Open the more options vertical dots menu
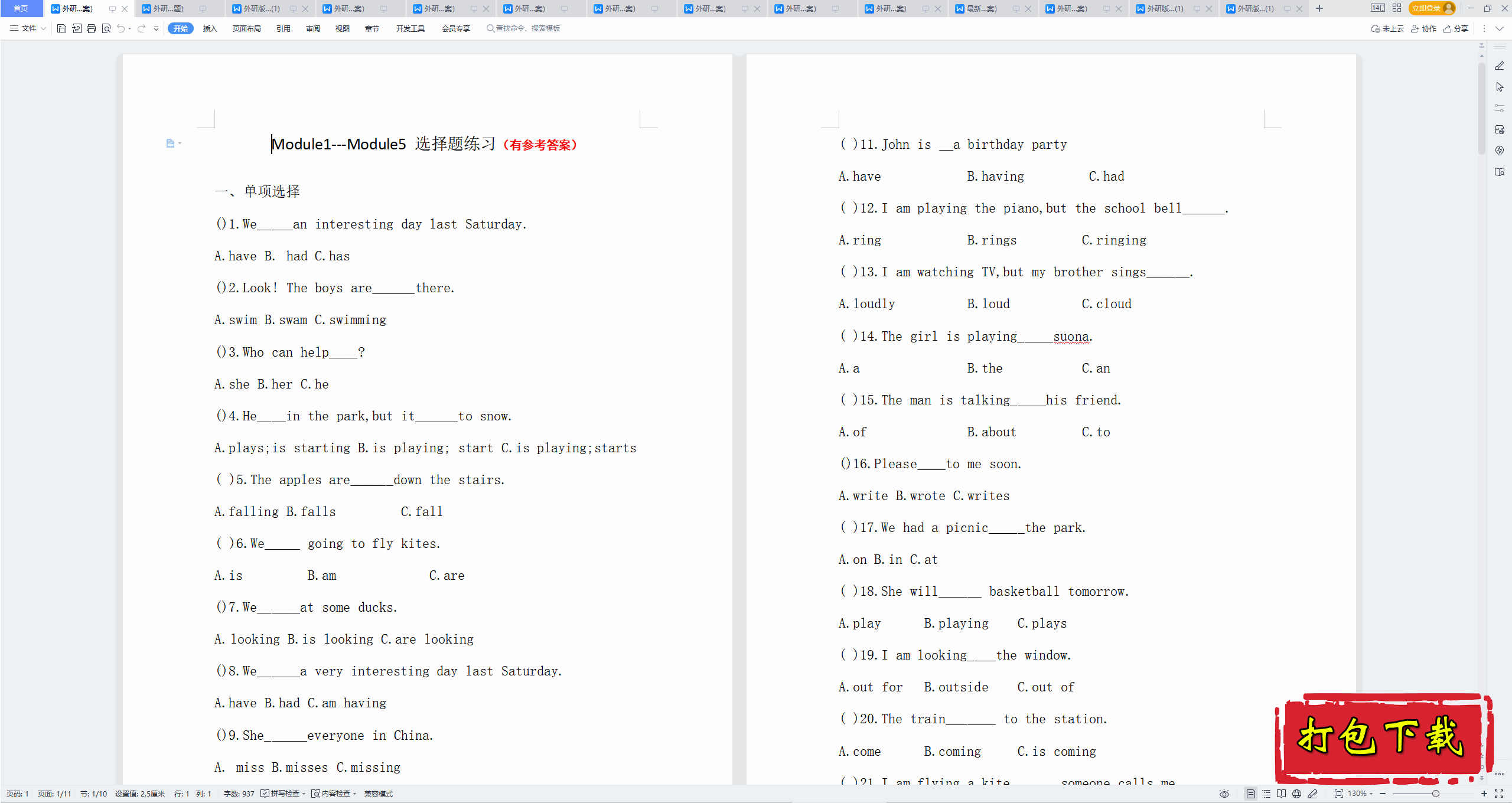The image size is (1512, 803). pyautogui.click(x=1484, y=28)
